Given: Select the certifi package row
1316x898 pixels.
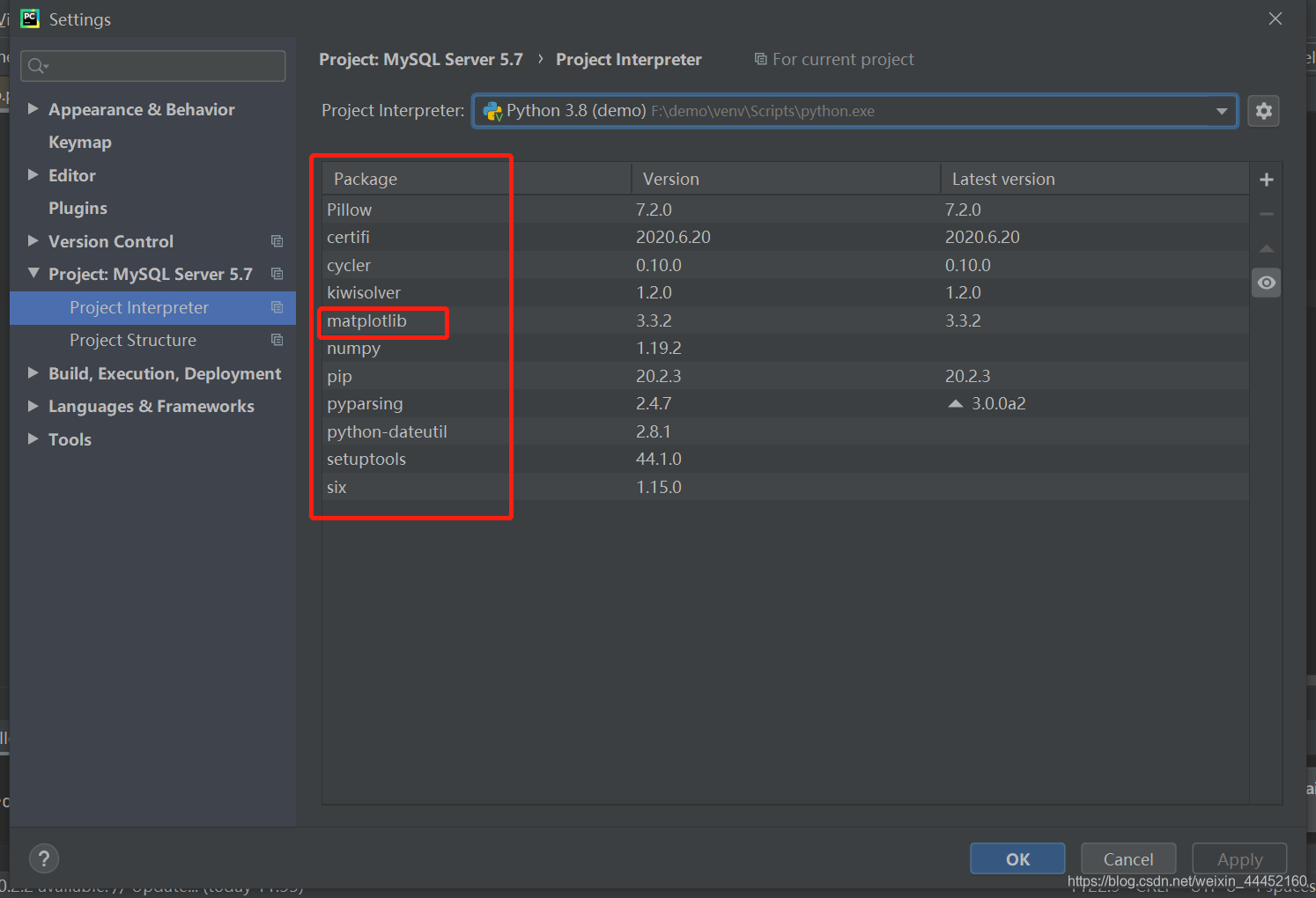Looking at the screenshot, I should point(786,237).
